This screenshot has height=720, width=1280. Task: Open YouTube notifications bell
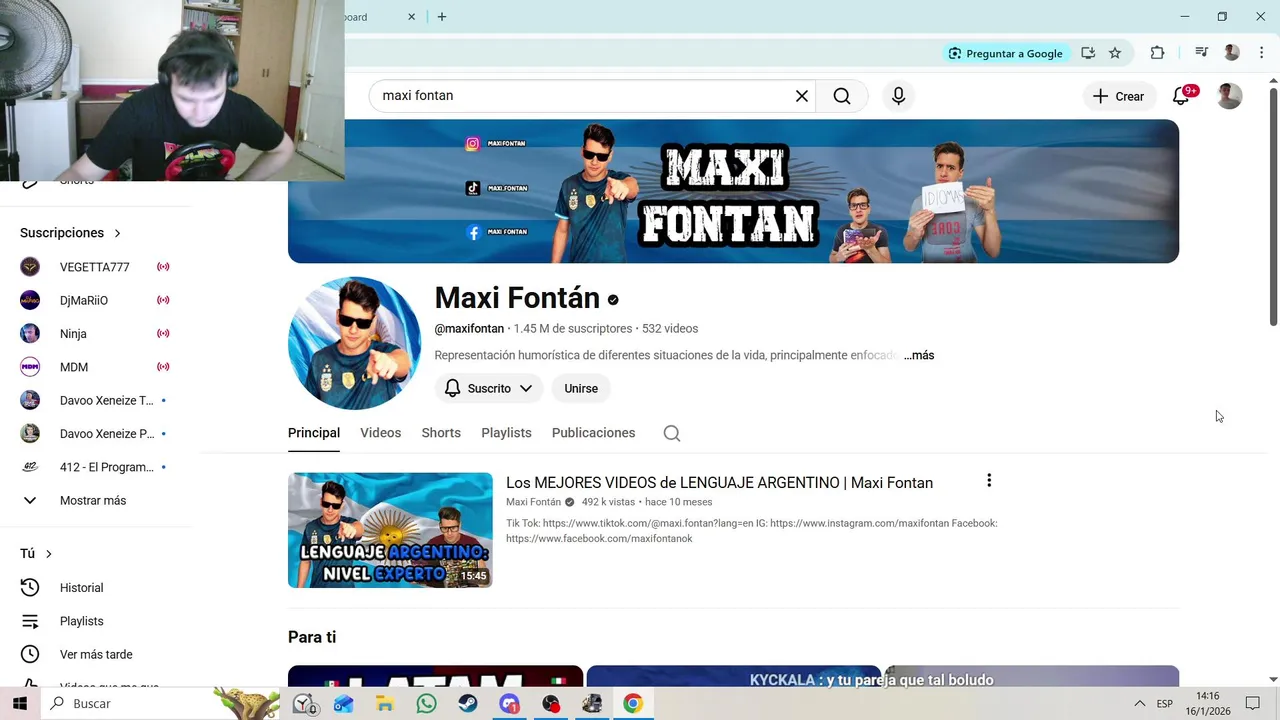1182,96
